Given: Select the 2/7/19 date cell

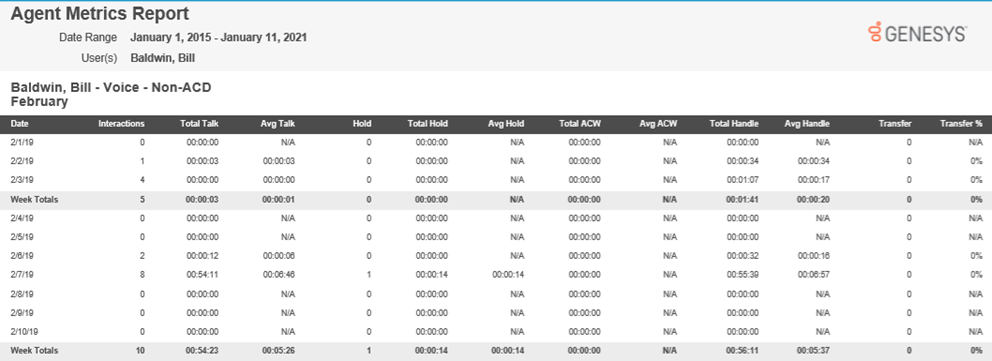Looking at the screenshot, I should pos(21,275).
